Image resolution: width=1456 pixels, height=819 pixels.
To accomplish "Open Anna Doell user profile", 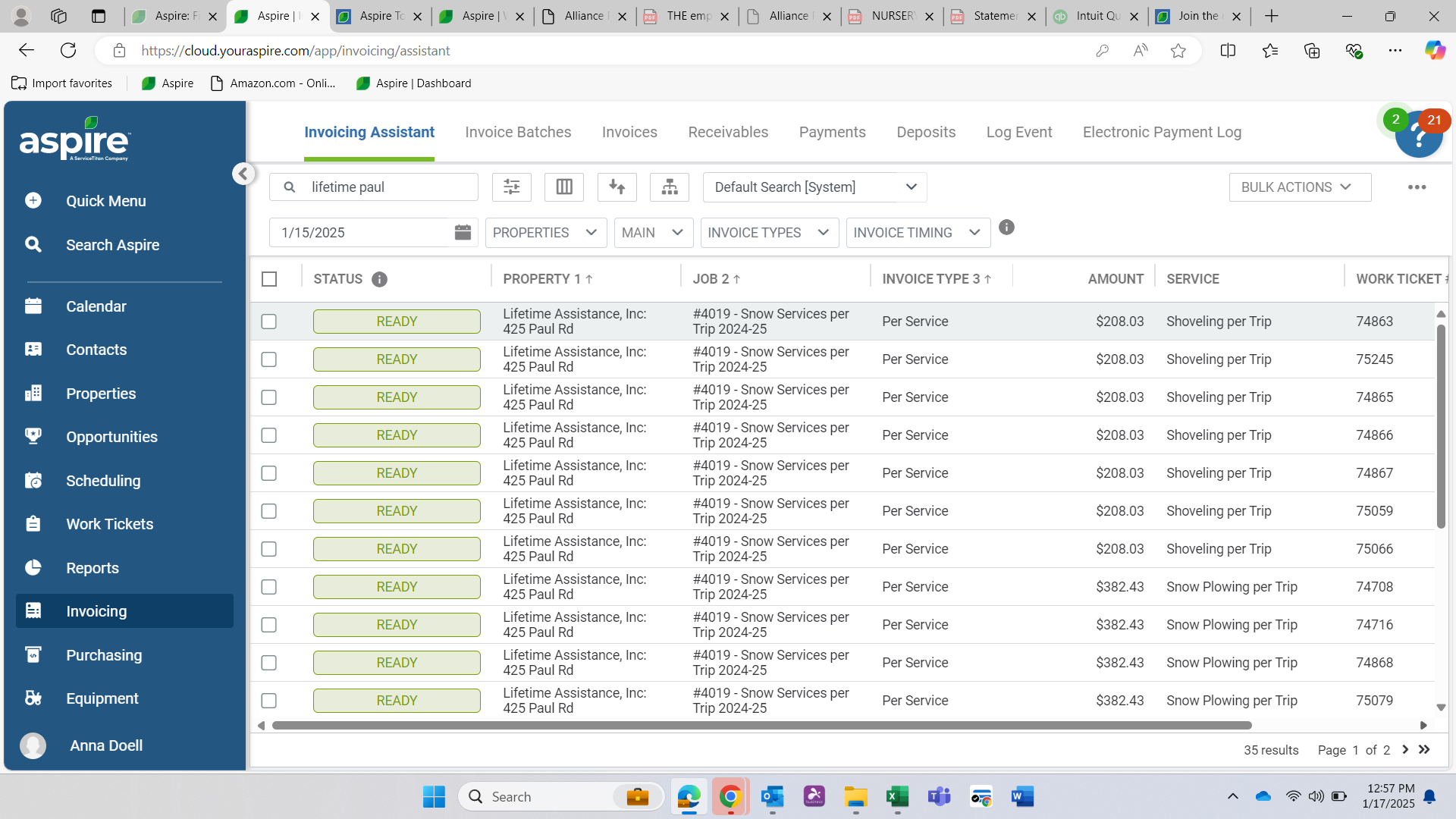I will click(x=82, y=745).
